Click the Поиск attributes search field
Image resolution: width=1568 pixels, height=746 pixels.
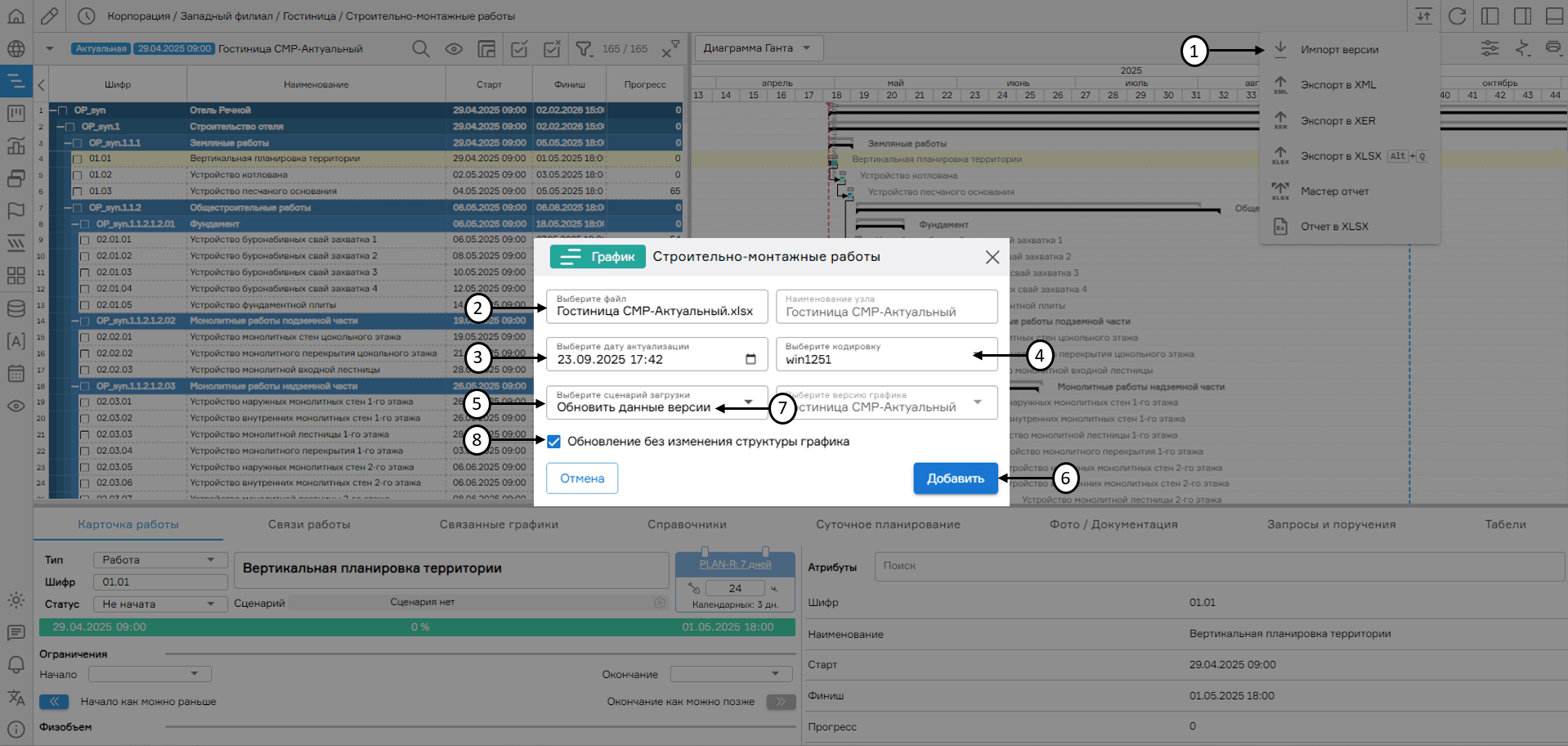coord(1218,566)
